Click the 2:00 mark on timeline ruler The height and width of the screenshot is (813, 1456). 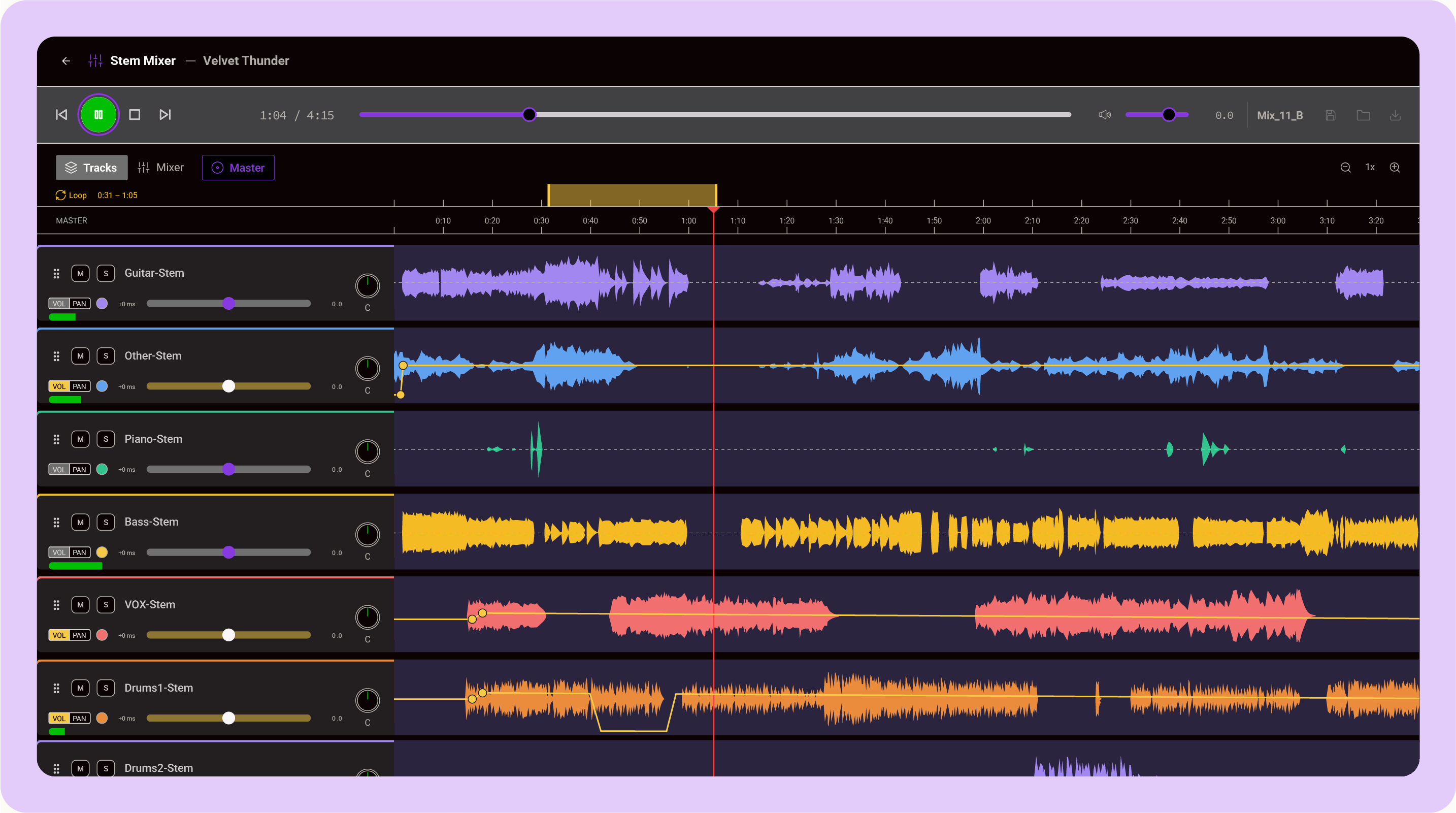983,220
